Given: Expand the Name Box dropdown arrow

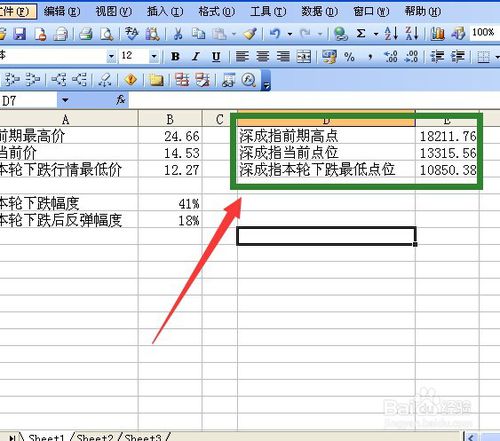Looking at the screenshot, I should pyautogui.click(x=65, y=100).
